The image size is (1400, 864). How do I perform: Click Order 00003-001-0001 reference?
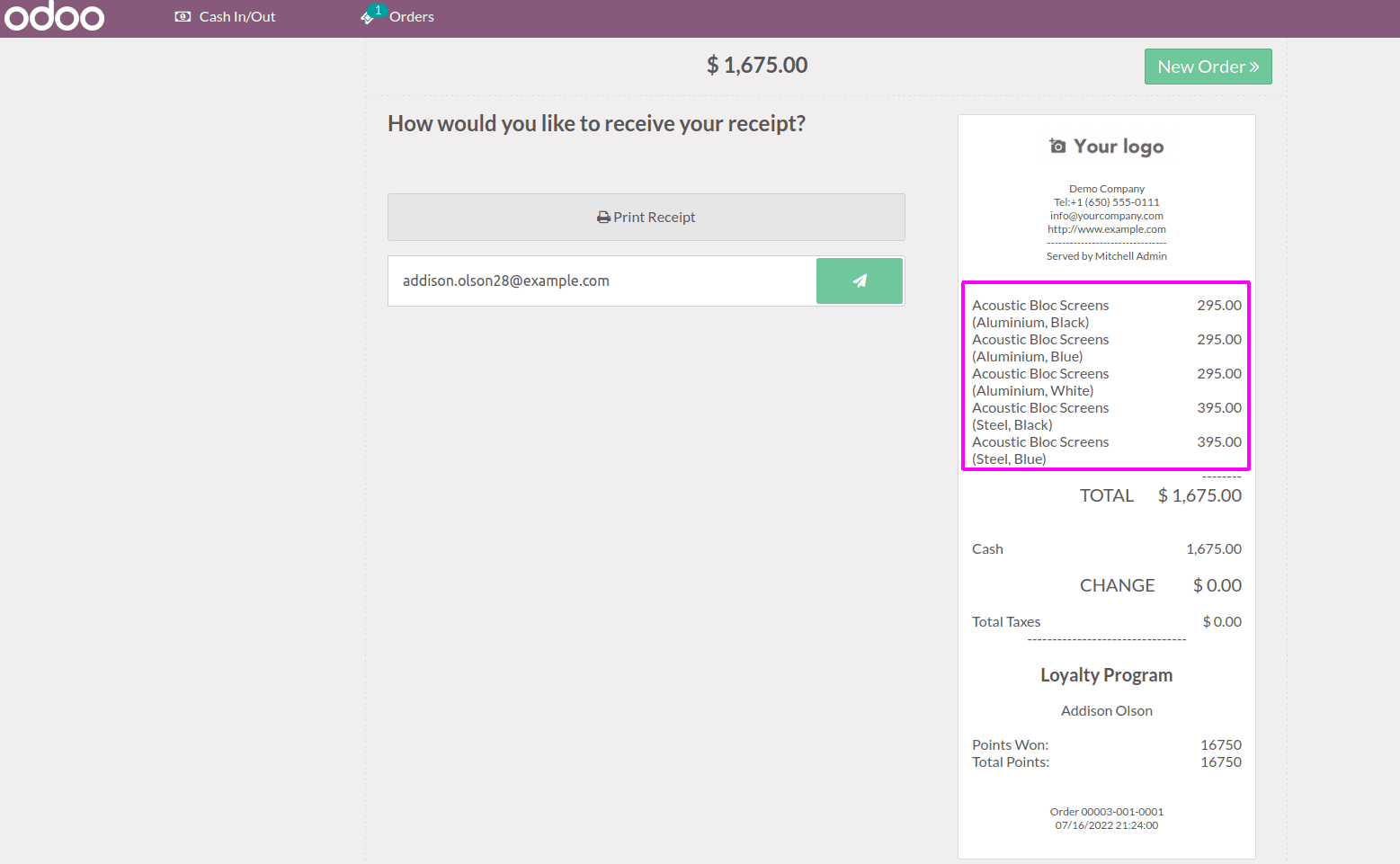click(1106, 812)
